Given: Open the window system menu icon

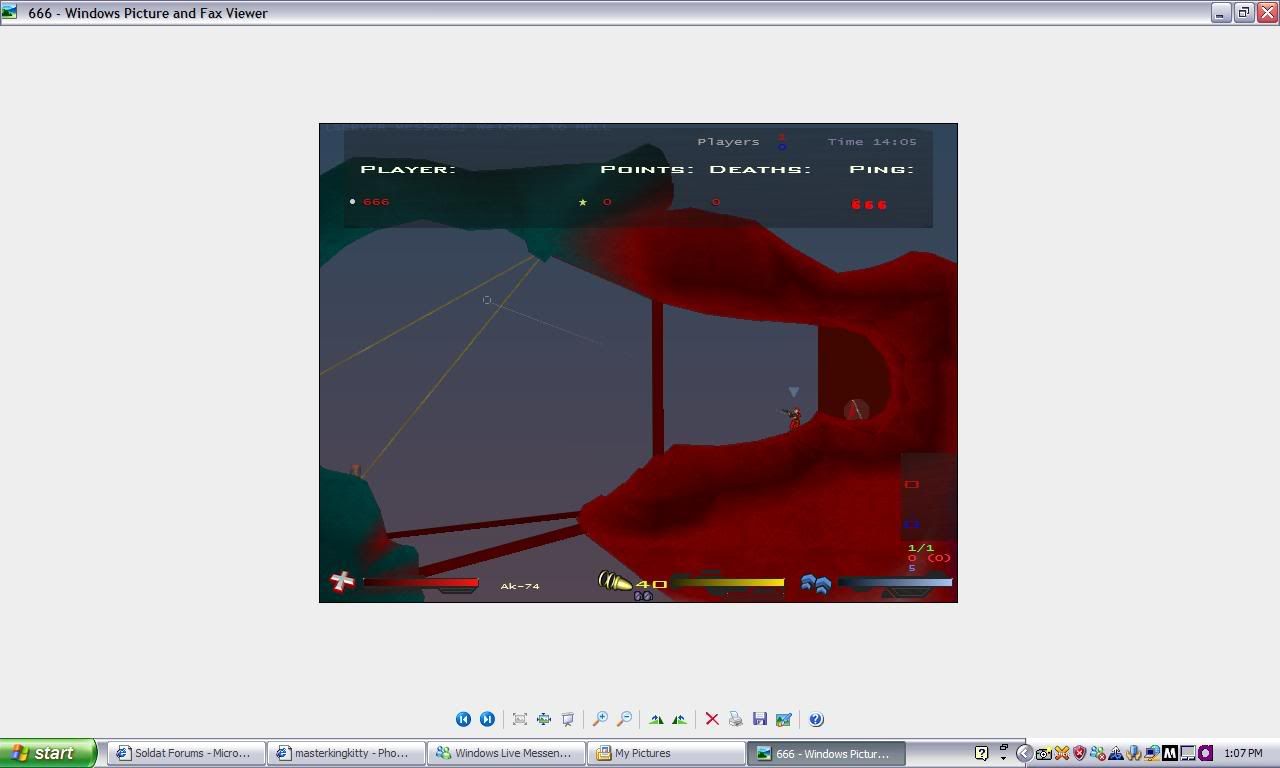Looking at the screenshot, I should 10,13.
